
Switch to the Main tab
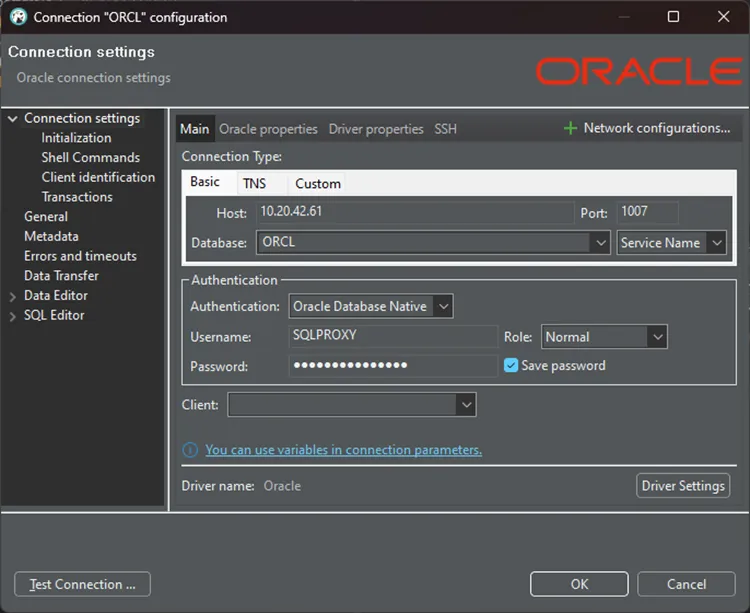pyautogui.click(x=195, y=129)
